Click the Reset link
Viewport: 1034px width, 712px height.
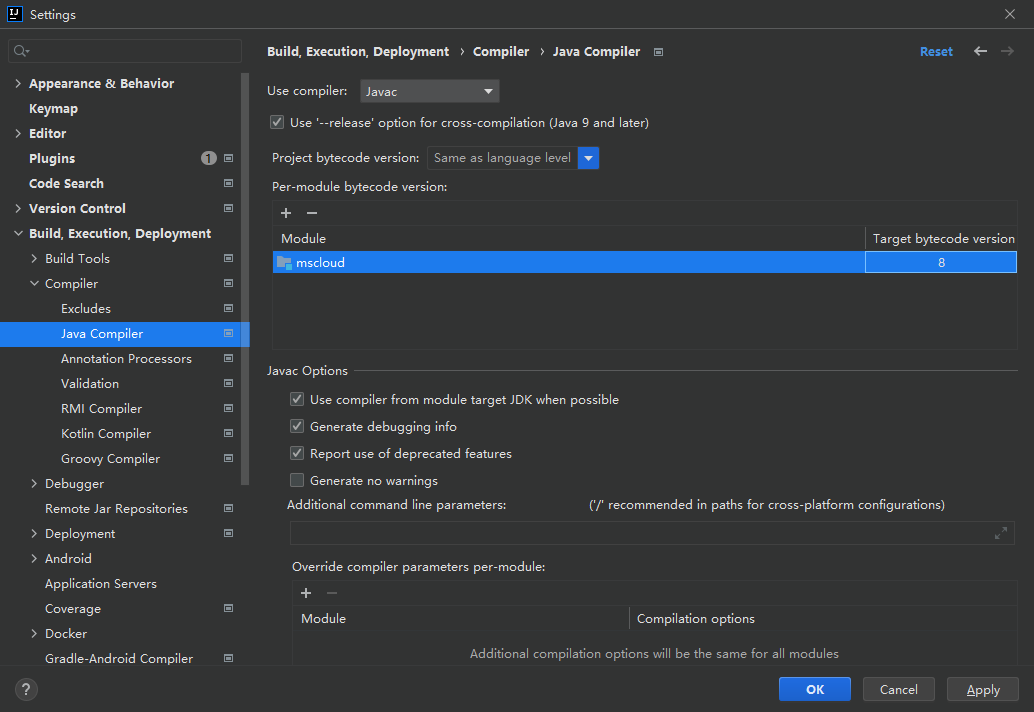coord(936,51)
